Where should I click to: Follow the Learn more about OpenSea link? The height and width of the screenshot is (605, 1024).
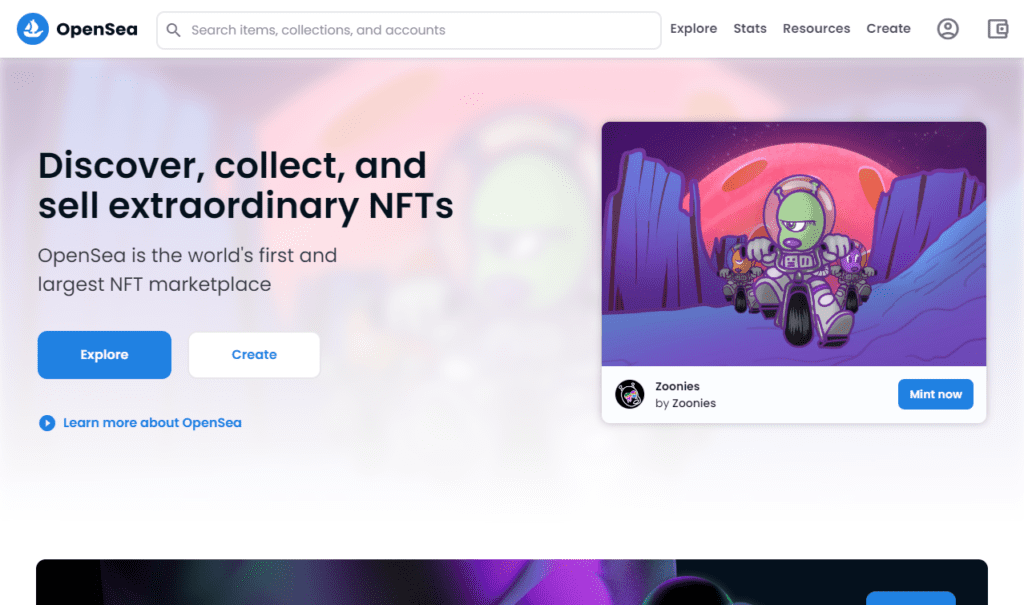(152, 423)
